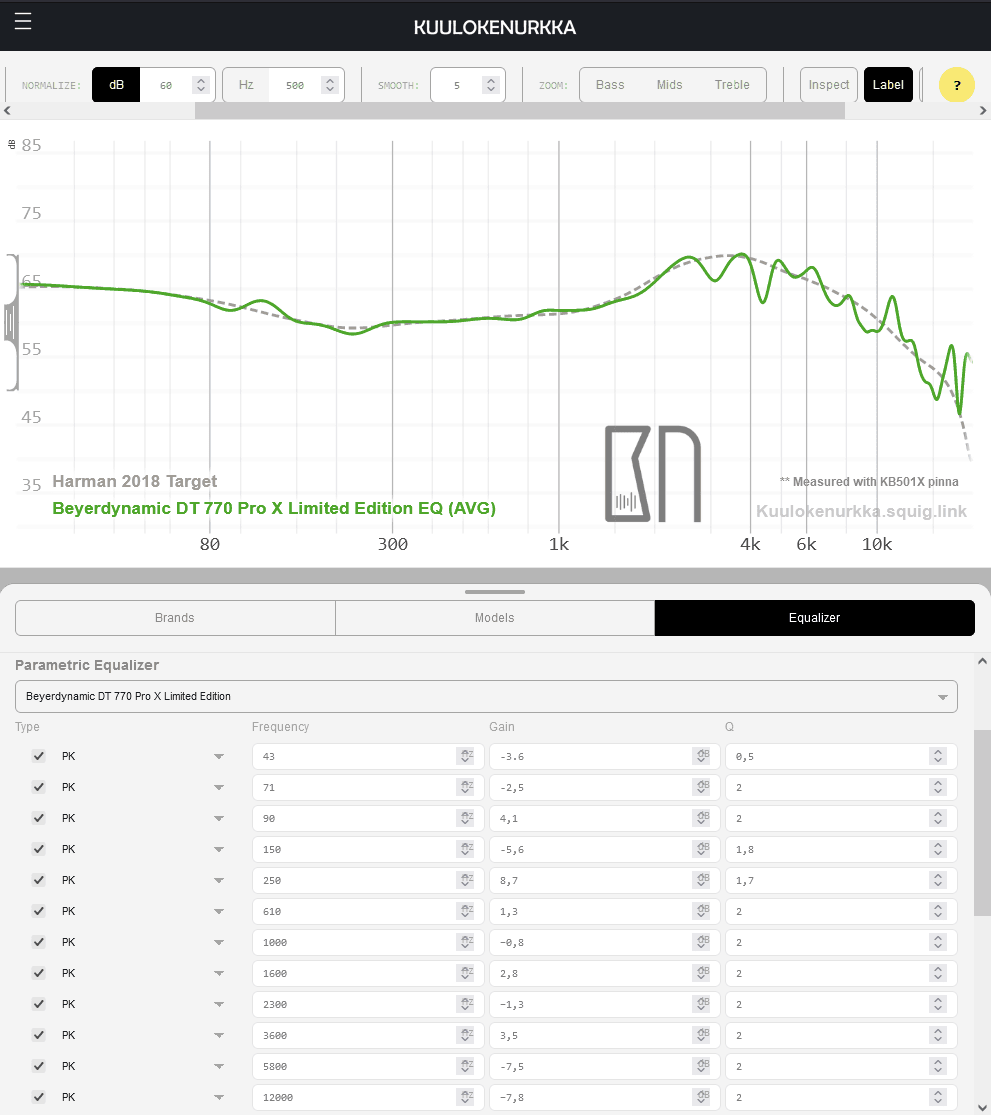Click the left vertical scale handle
This screenshot has width=991, height=1115.
pos(11,322)
